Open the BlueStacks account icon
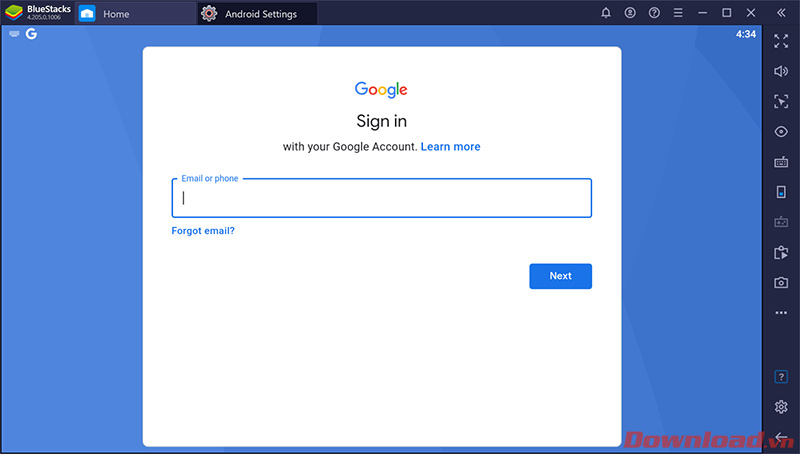The height and width of the screenshot is (454, 800). (630, 13)
